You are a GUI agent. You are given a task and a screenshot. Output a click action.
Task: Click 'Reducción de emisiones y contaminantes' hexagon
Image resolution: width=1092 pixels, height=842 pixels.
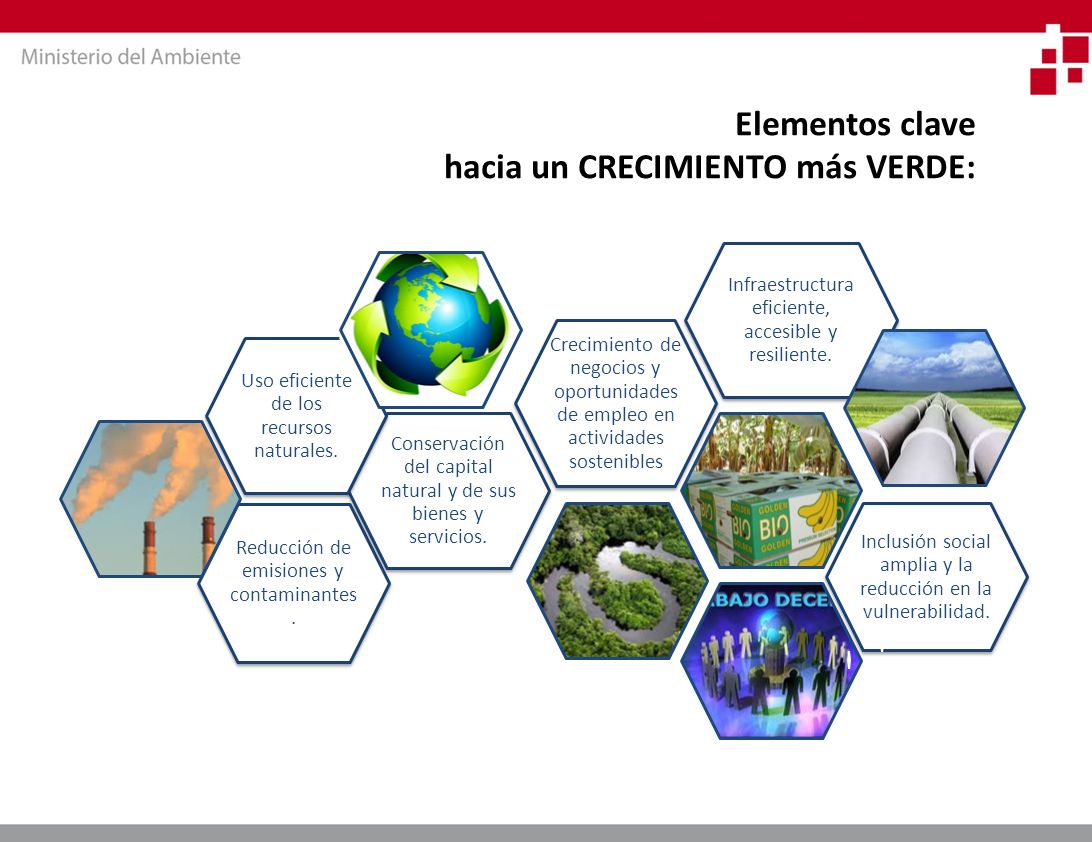tap(293, 584)
